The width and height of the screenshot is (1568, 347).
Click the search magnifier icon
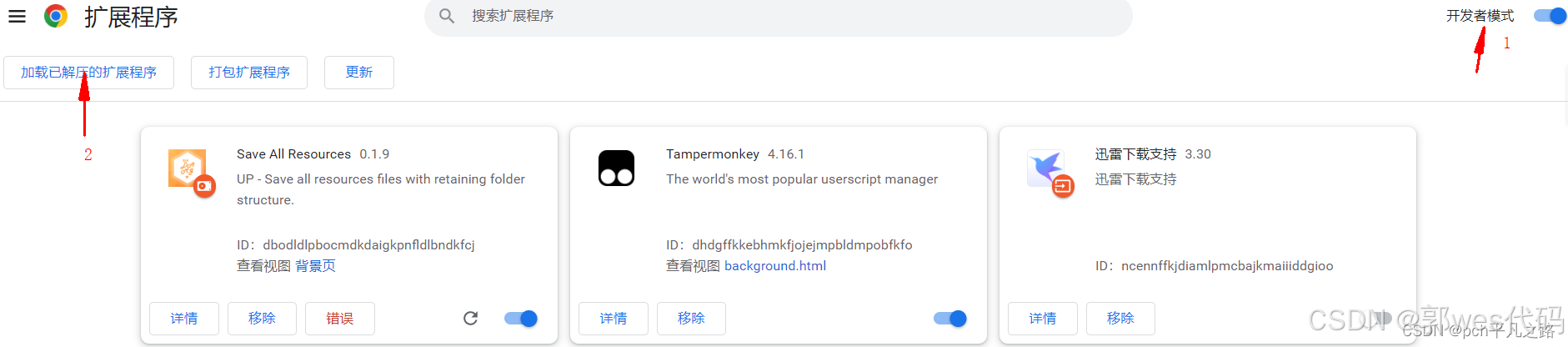tap(447, 16)
